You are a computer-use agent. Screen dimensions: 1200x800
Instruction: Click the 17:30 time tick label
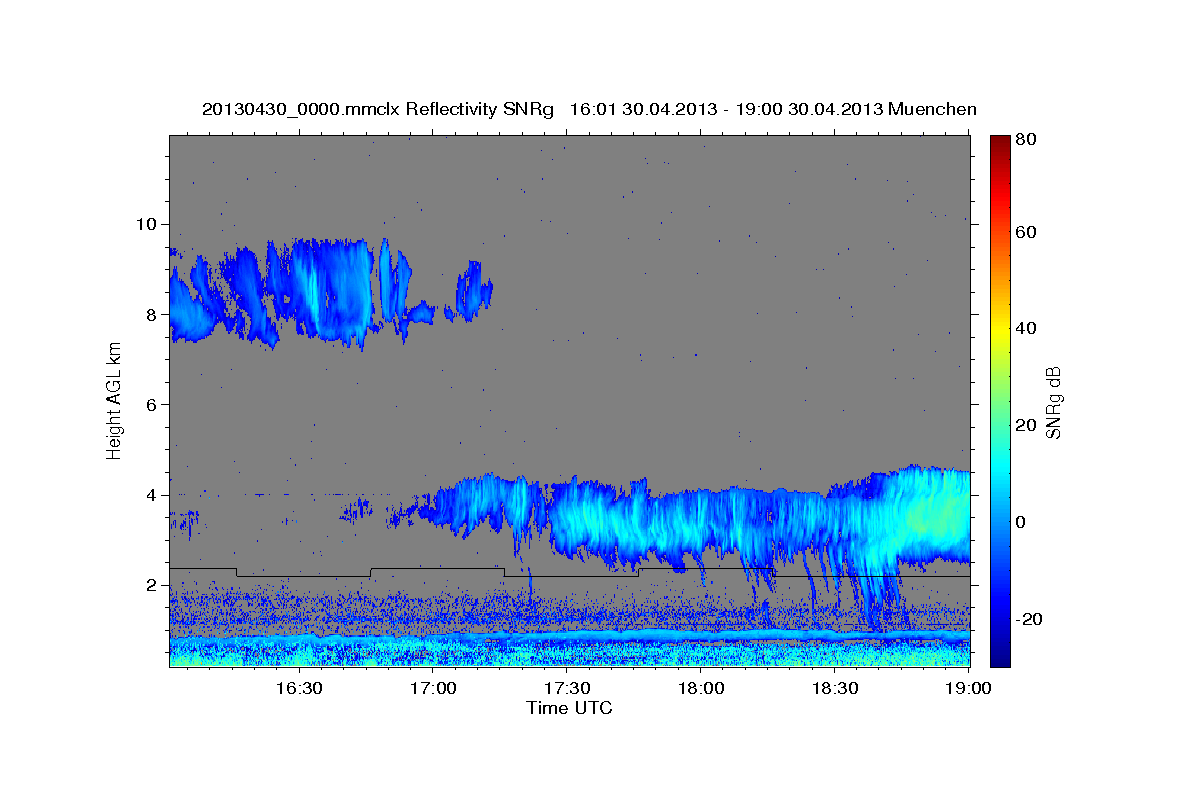566,688
